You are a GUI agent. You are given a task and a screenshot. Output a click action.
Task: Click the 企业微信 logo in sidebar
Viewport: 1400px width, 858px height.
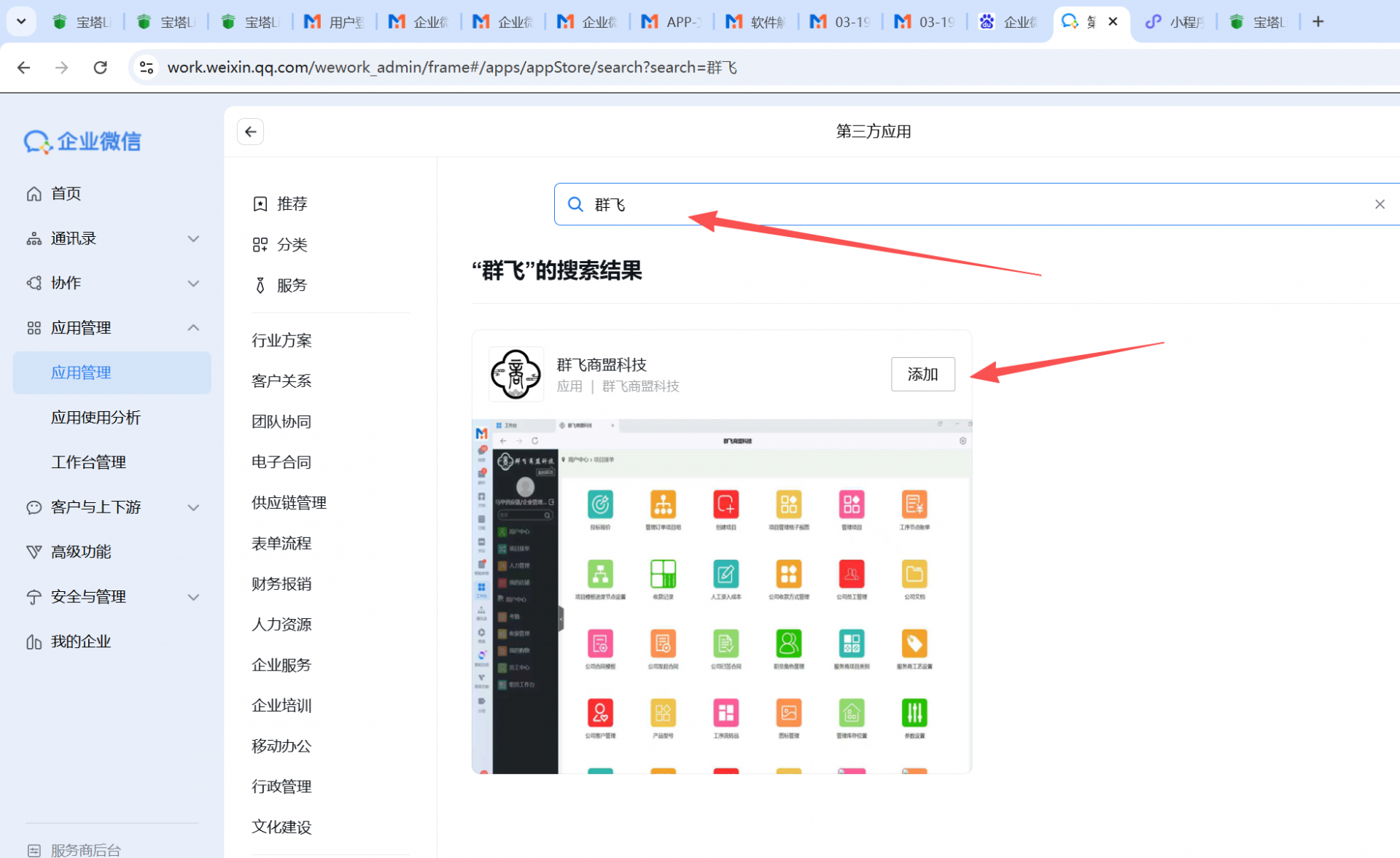pos(82,141)
